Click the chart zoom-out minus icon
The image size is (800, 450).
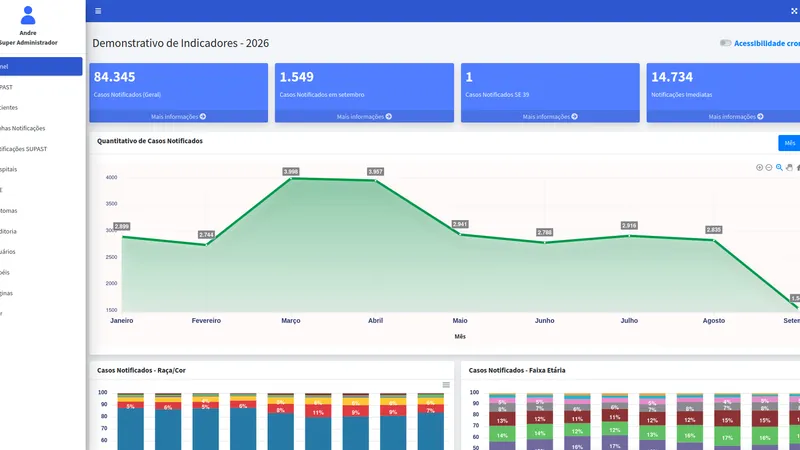[769, 167]
